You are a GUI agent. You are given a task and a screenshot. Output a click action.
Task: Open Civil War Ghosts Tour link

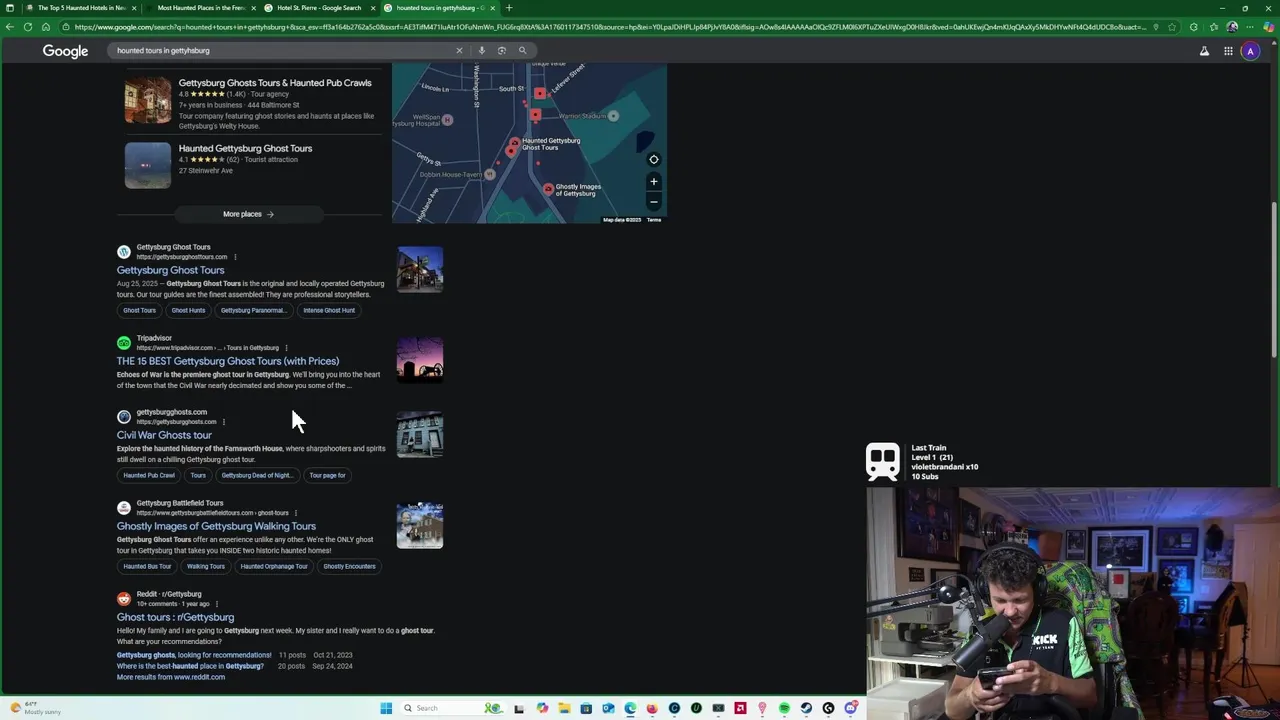point(164,435)
